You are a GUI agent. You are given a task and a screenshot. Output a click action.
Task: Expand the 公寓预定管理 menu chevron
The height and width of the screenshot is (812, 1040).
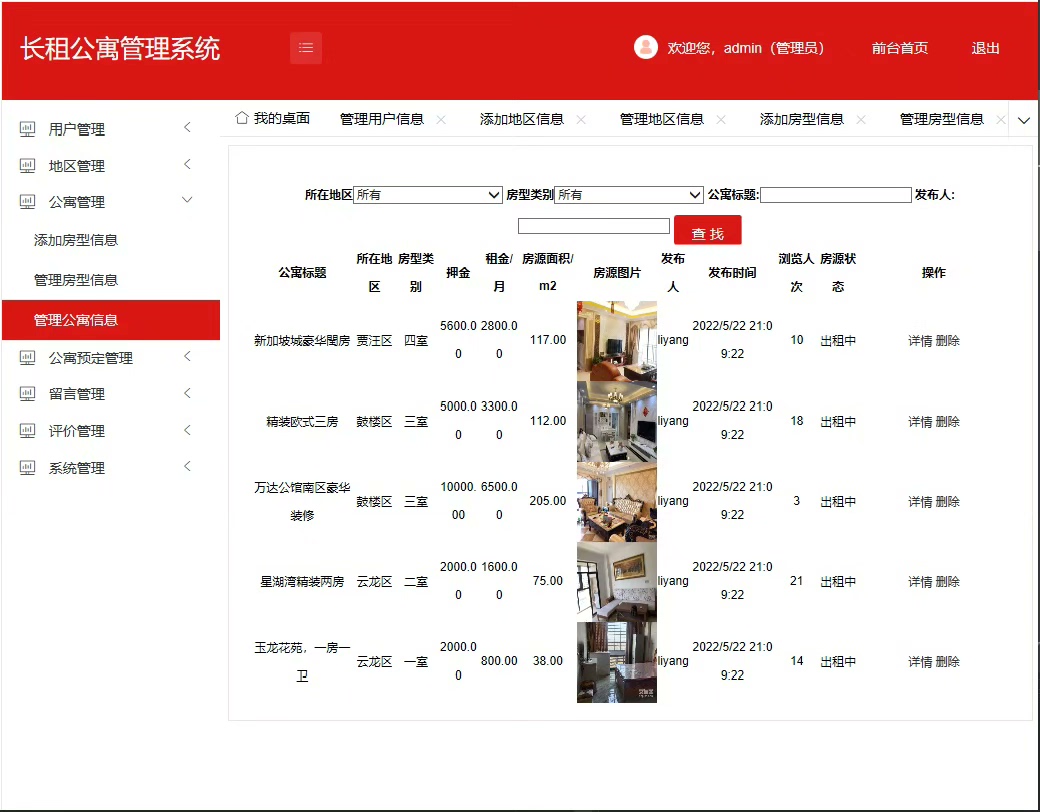[x=188, y=356]
